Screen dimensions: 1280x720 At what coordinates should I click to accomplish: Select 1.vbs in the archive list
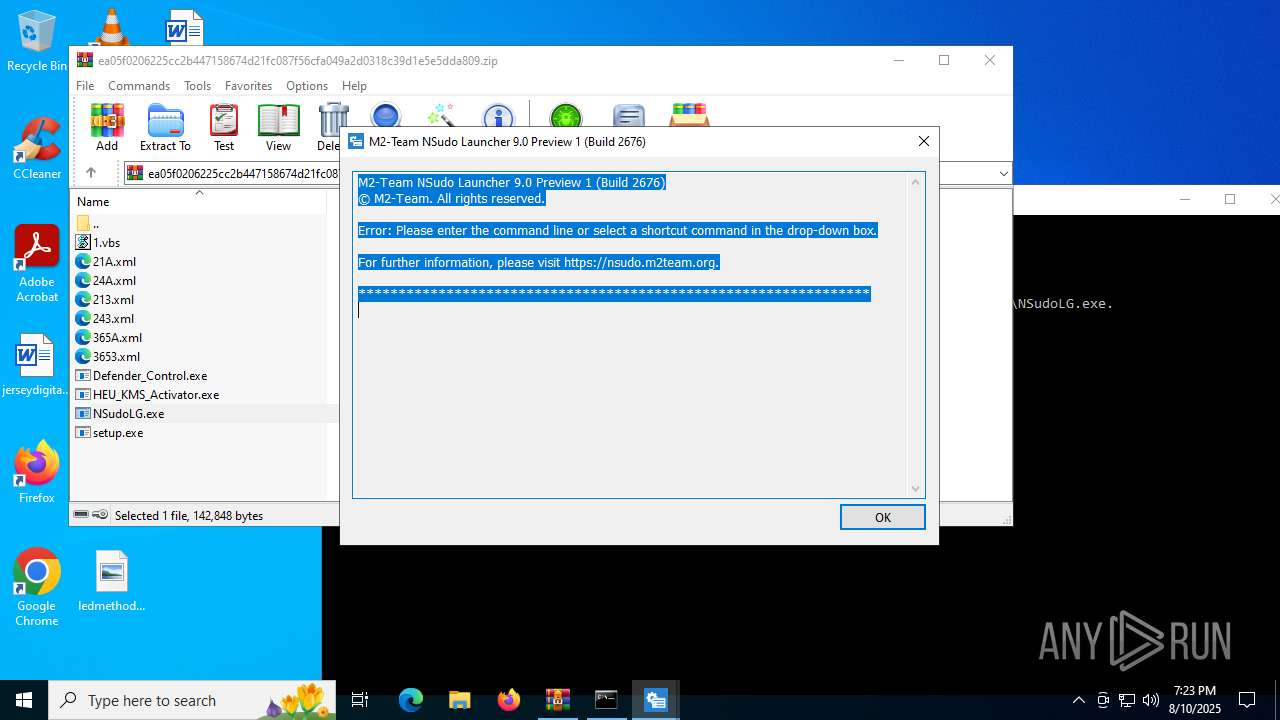106,243
